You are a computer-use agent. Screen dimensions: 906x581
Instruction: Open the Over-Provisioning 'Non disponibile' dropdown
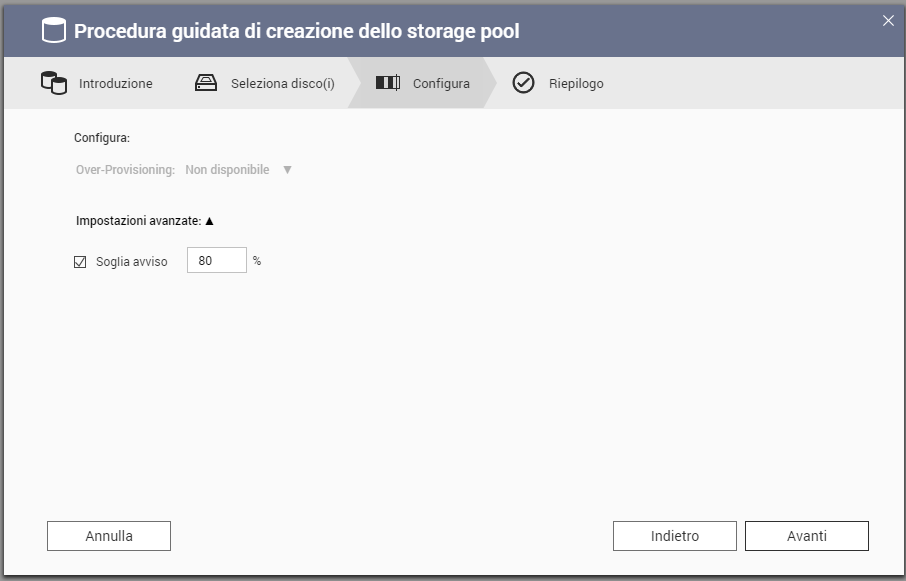[228, 170]
